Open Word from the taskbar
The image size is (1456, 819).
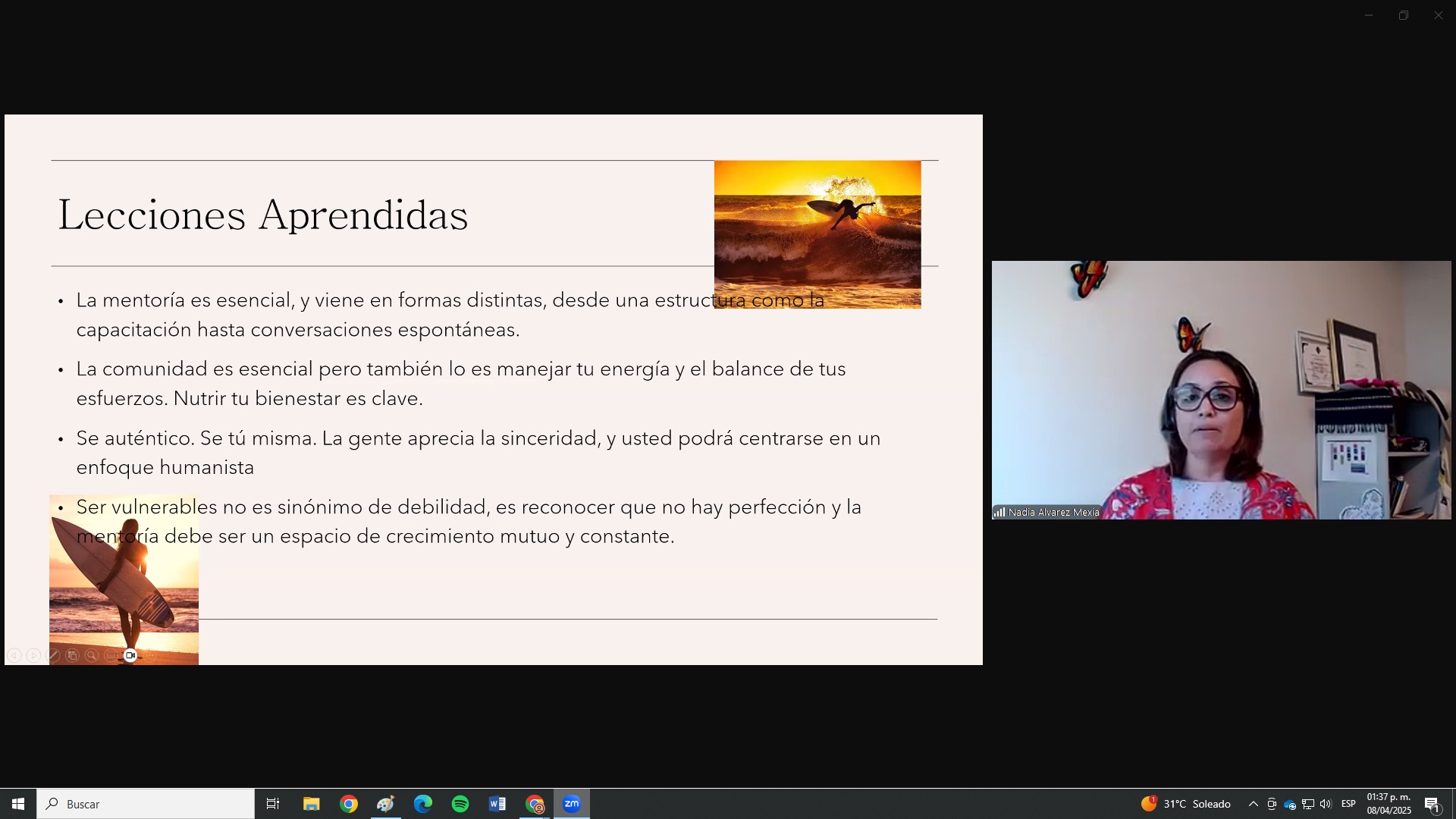point(497,804)
